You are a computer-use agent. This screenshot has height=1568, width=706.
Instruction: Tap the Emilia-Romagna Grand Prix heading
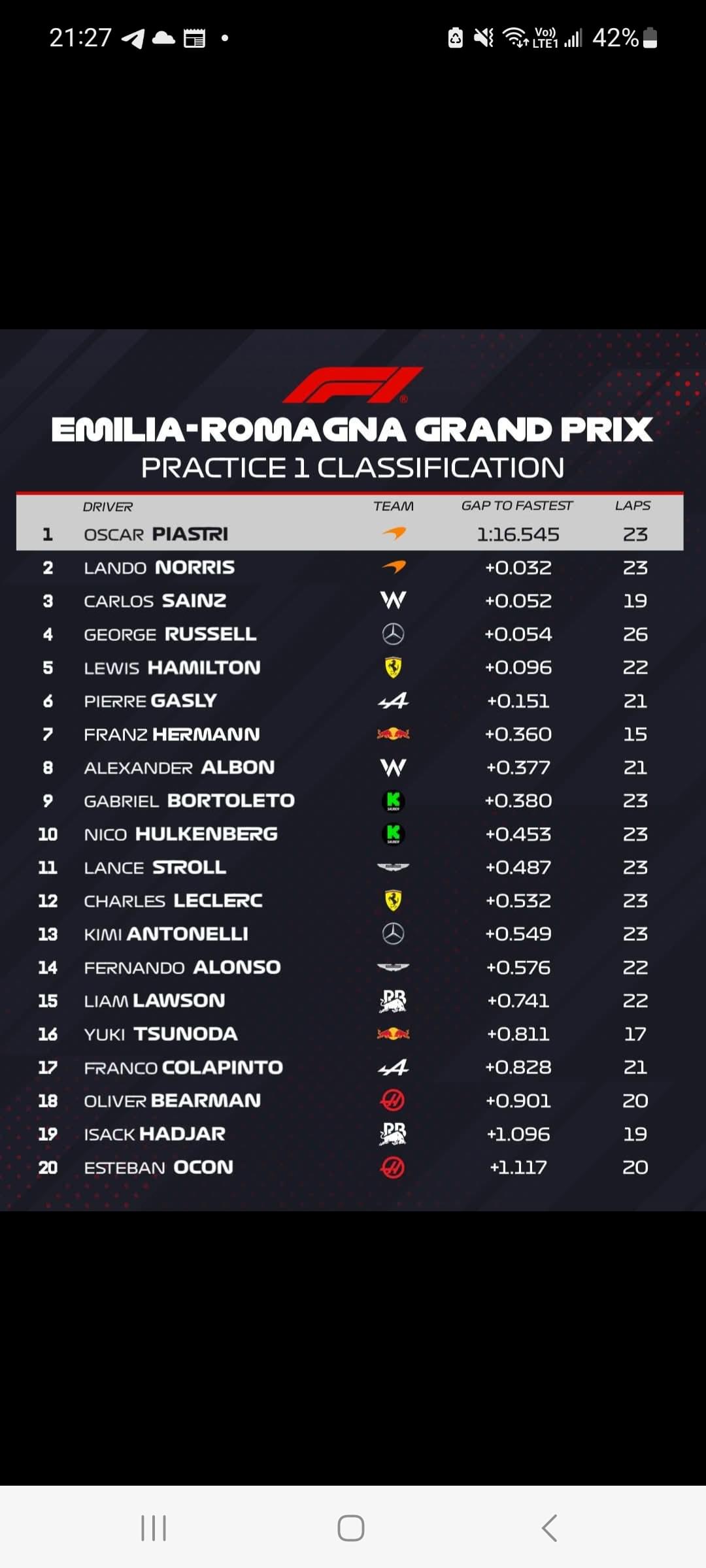click(352, 429)
